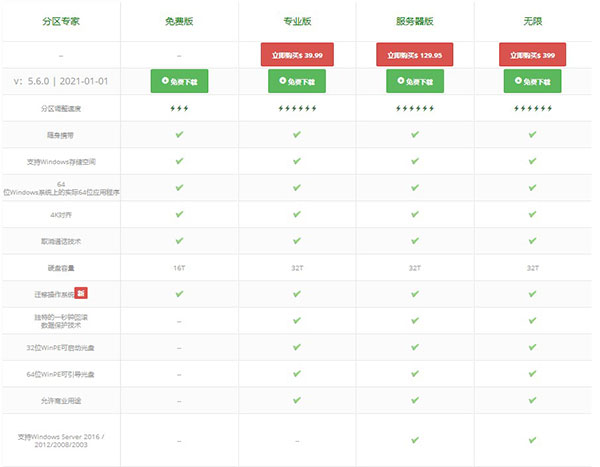This screenshot has width=600, height=467.
Task: Click the Windows Server 2016 / 2012/2008/2003 label
Action: pyautogui.click(x=61, y=441)
